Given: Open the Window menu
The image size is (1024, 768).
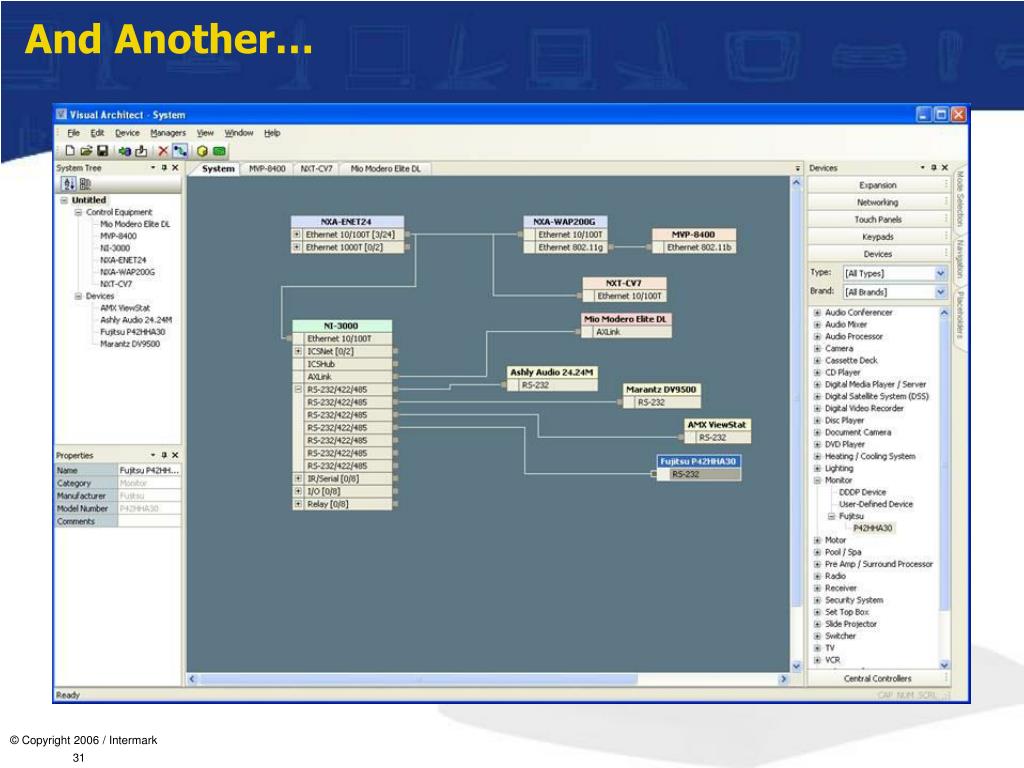Looking at the screenshot, I should click(238, 133).
